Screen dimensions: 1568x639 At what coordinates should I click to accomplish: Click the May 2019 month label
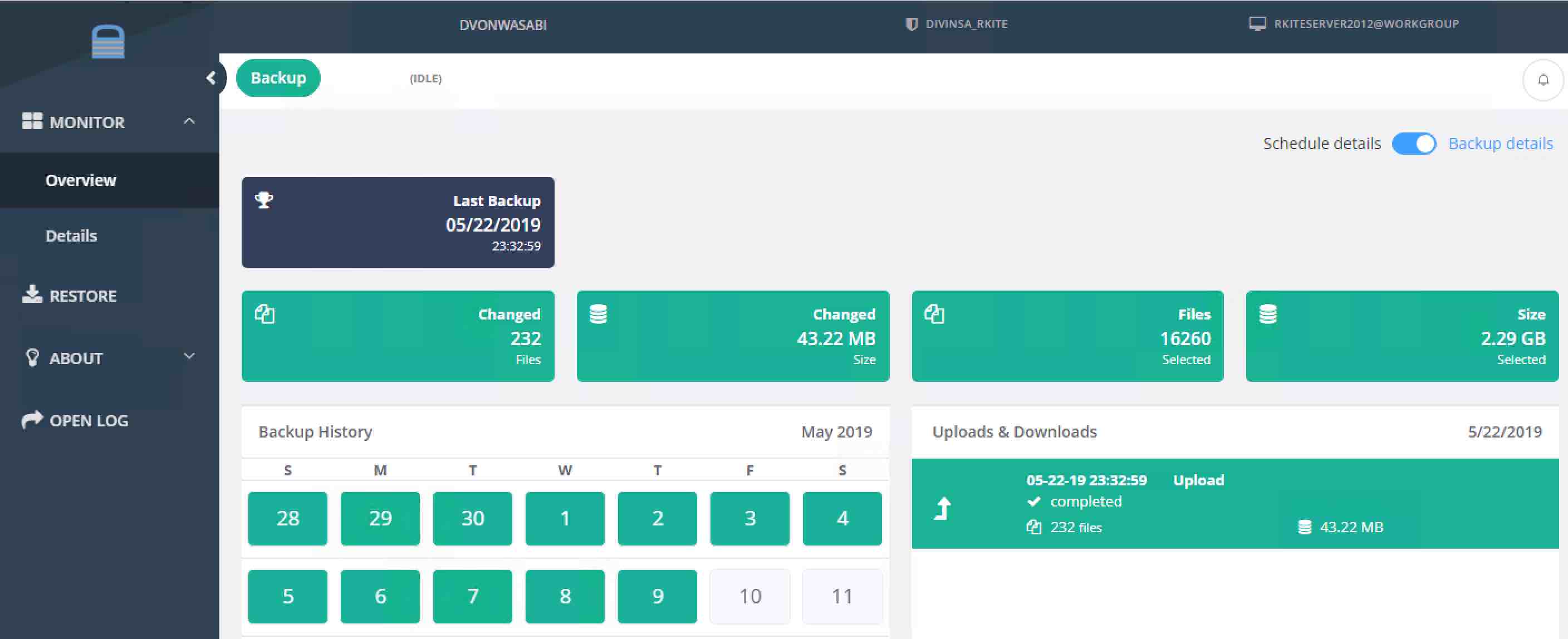[836, 432]
